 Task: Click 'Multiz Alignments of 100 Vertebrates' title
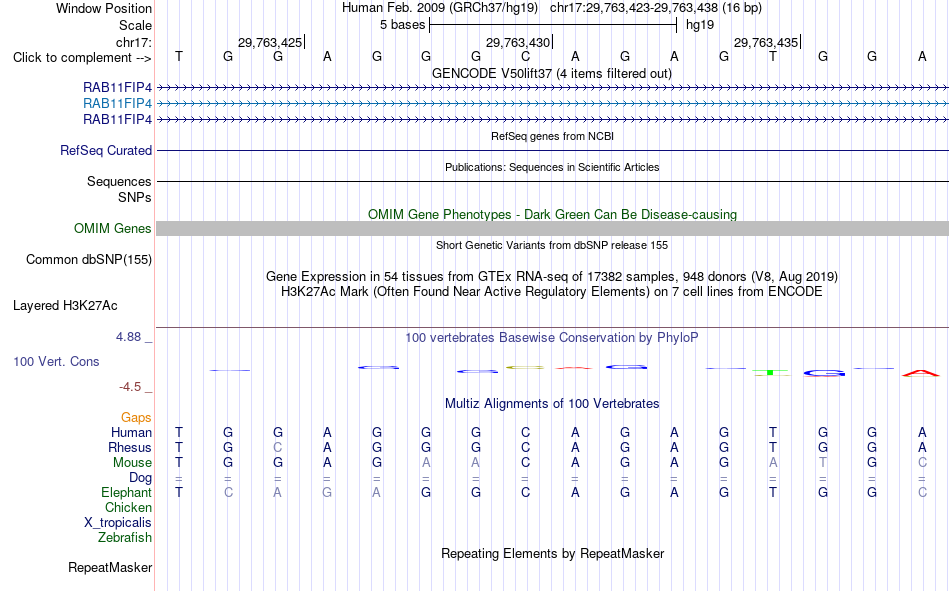tap(552, 404)
